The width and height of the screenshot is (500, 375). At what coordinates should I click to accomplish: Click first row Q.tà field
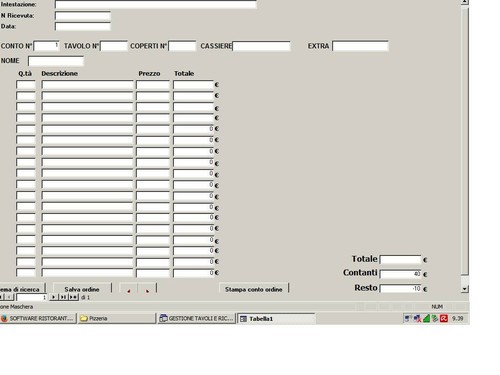pyautogui.click(x=26, y=85)
